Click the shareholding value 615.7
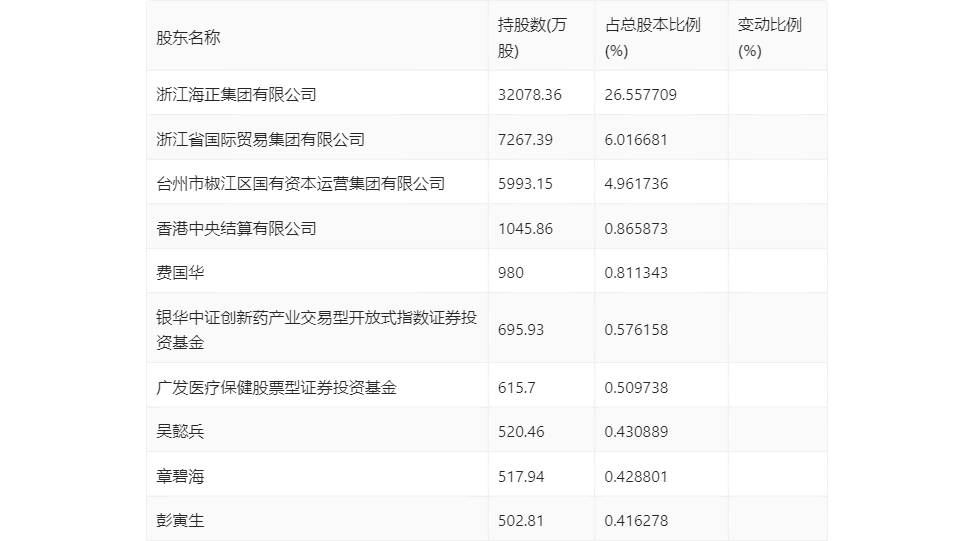This screenshot has width=975, height=541. point(517,387)
